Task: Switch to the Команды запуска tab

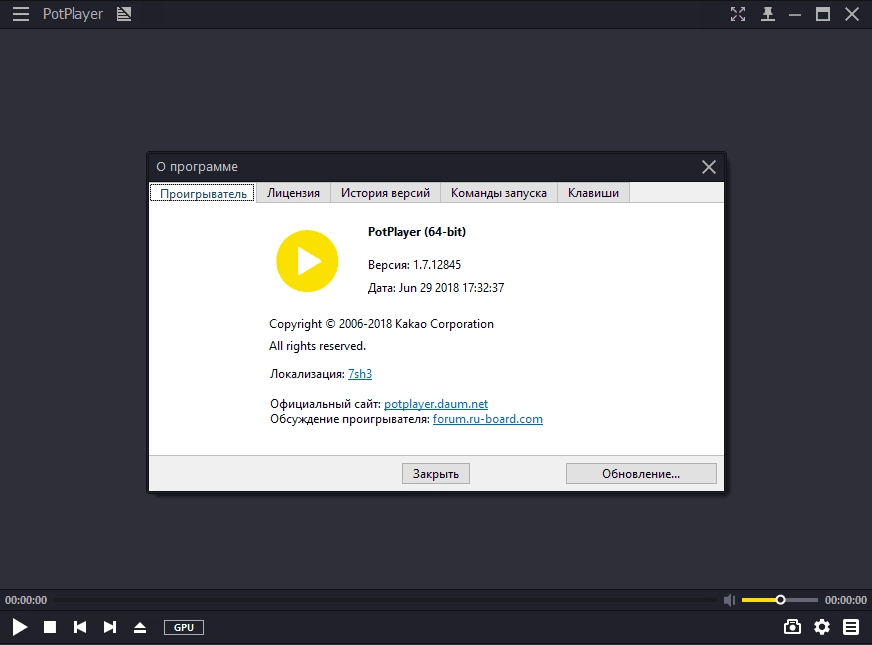Action: pos(499,193)
